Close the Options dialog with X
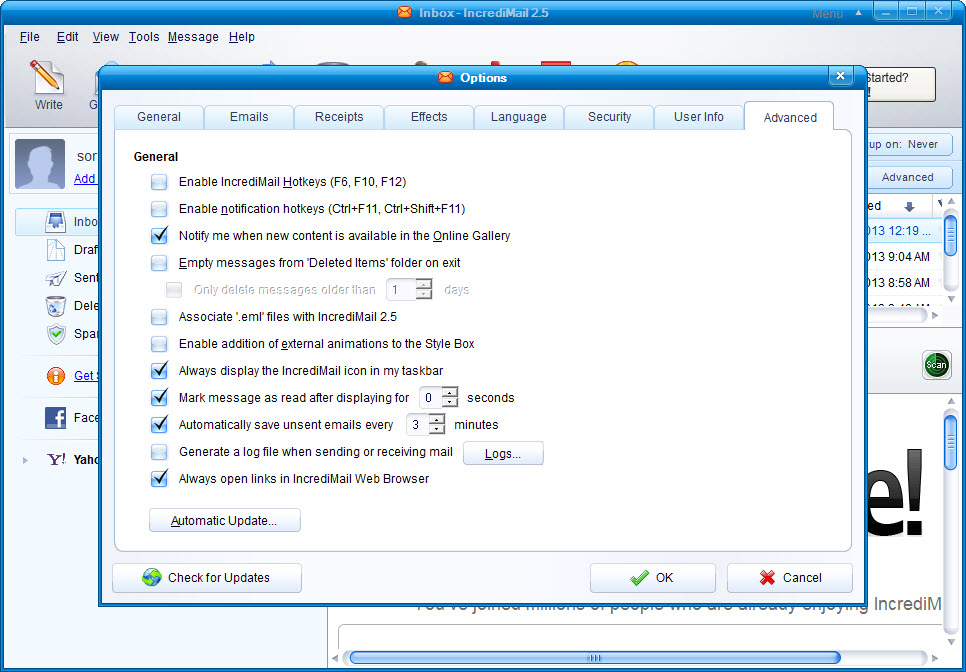This screenshot has width=966, height=672. click(840, 76)
